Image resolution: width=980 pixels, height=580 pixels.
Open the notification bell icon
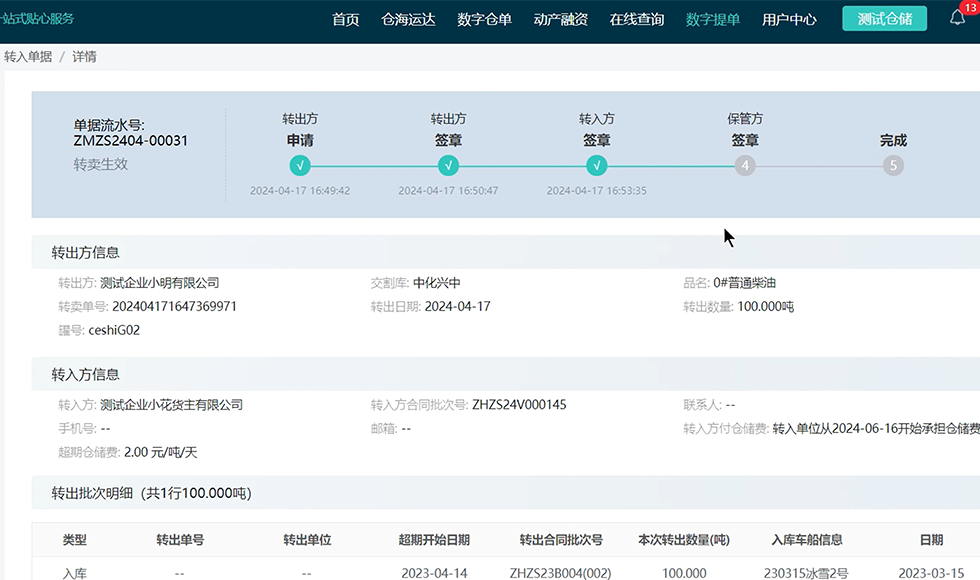click(x=957, y=19)
